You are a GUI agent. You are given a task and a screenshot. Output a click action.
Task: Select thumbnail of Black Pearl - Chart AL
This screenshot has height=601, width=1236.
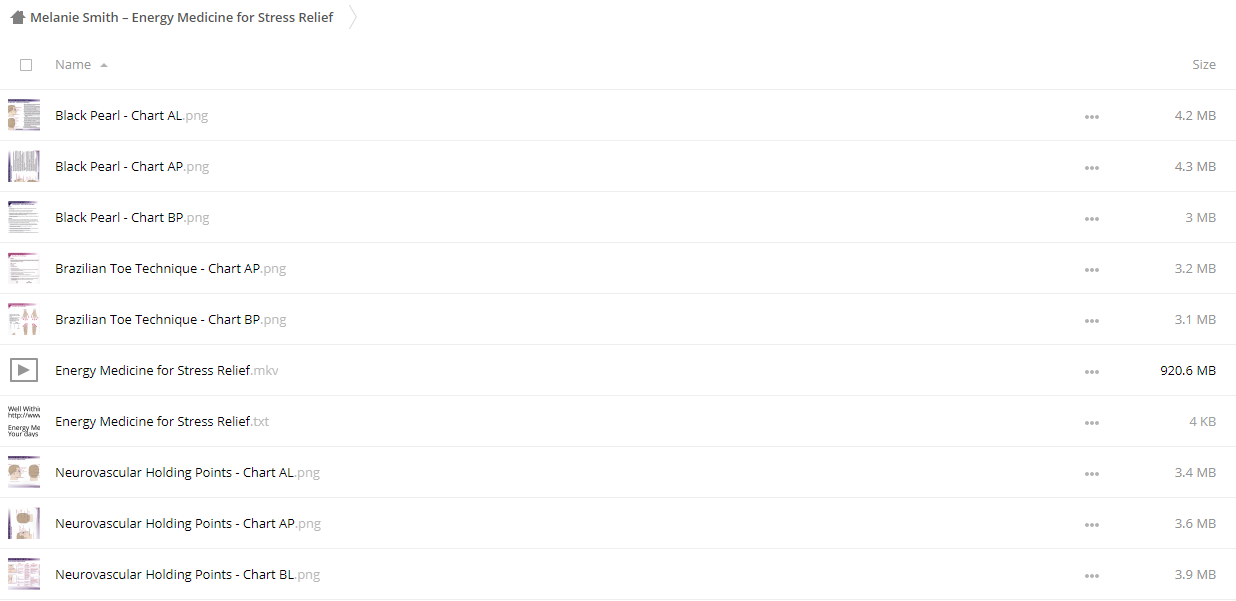(24, 116)
